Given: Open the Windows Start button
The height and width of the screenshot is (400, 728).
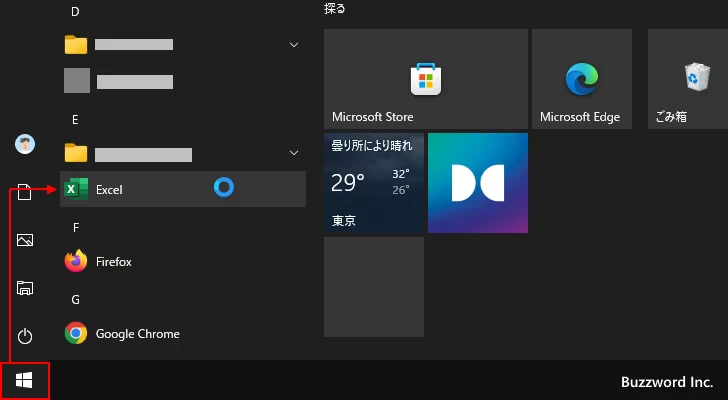Looking at the screenshot, I should point(24,381).
